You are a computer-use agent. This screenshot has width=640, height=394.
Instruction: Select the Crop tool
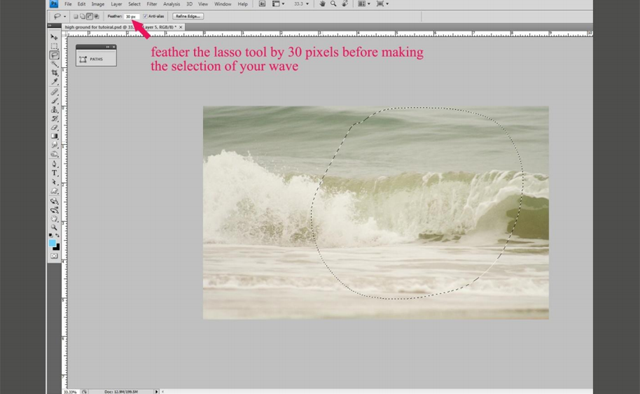click(x=54, y=73)
